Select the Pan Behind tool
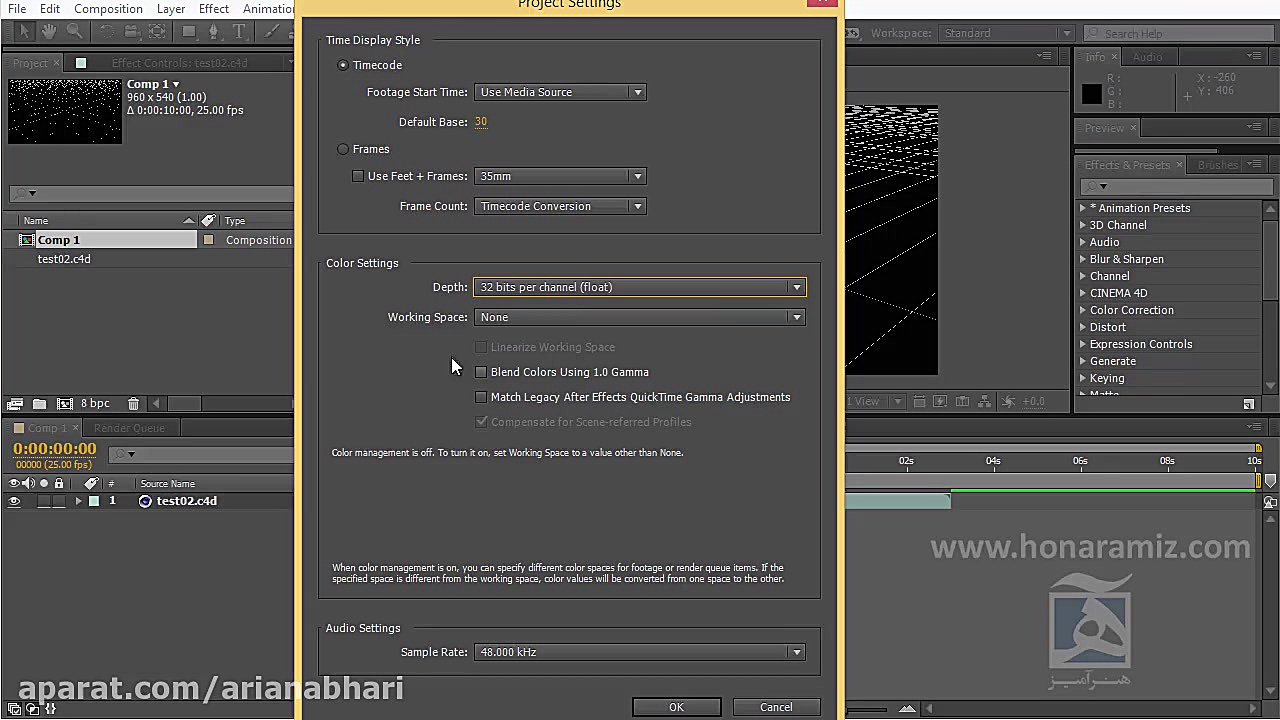 (x=157, y=32)
